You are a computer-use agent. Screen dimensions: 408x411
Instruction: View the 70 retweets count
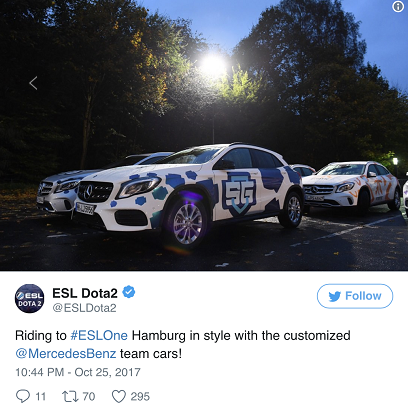(x=89, y=396)
